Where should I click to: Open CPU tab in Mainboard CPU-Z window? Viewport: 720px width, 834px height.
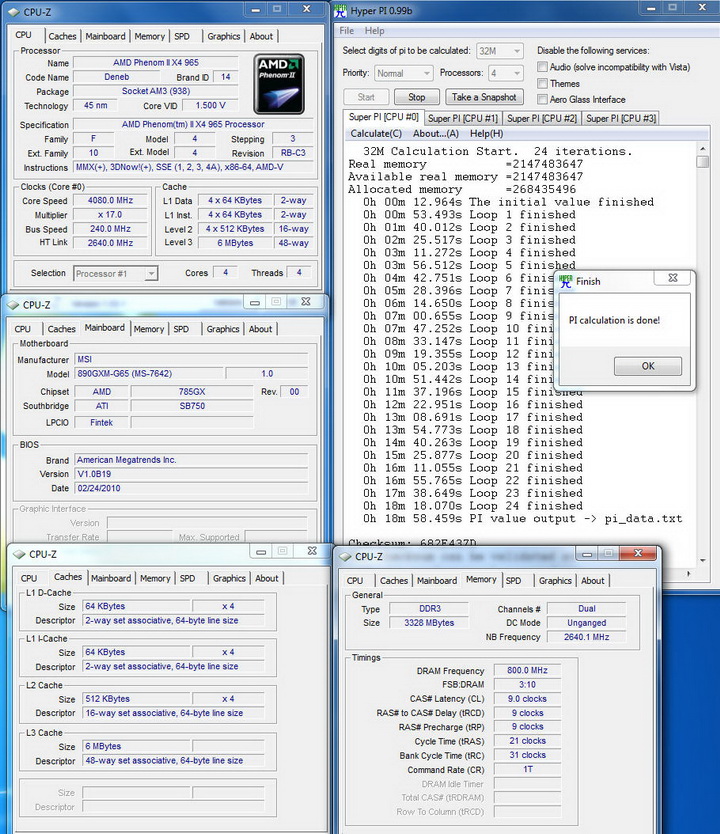pyautogui.click(x=23, y=329)
